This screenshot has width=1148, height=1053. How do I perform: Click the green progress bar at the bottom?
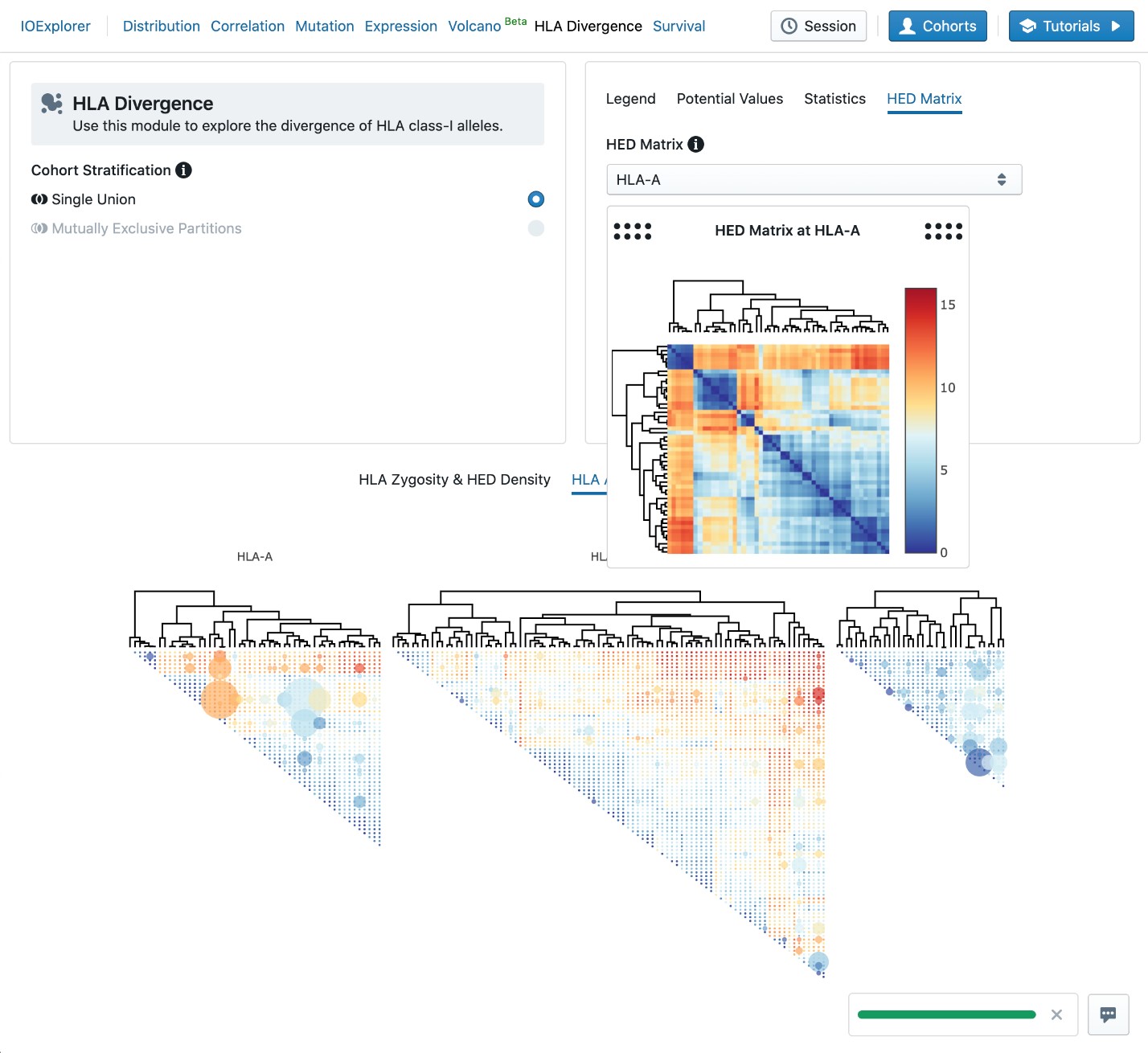click(945, 1014)
